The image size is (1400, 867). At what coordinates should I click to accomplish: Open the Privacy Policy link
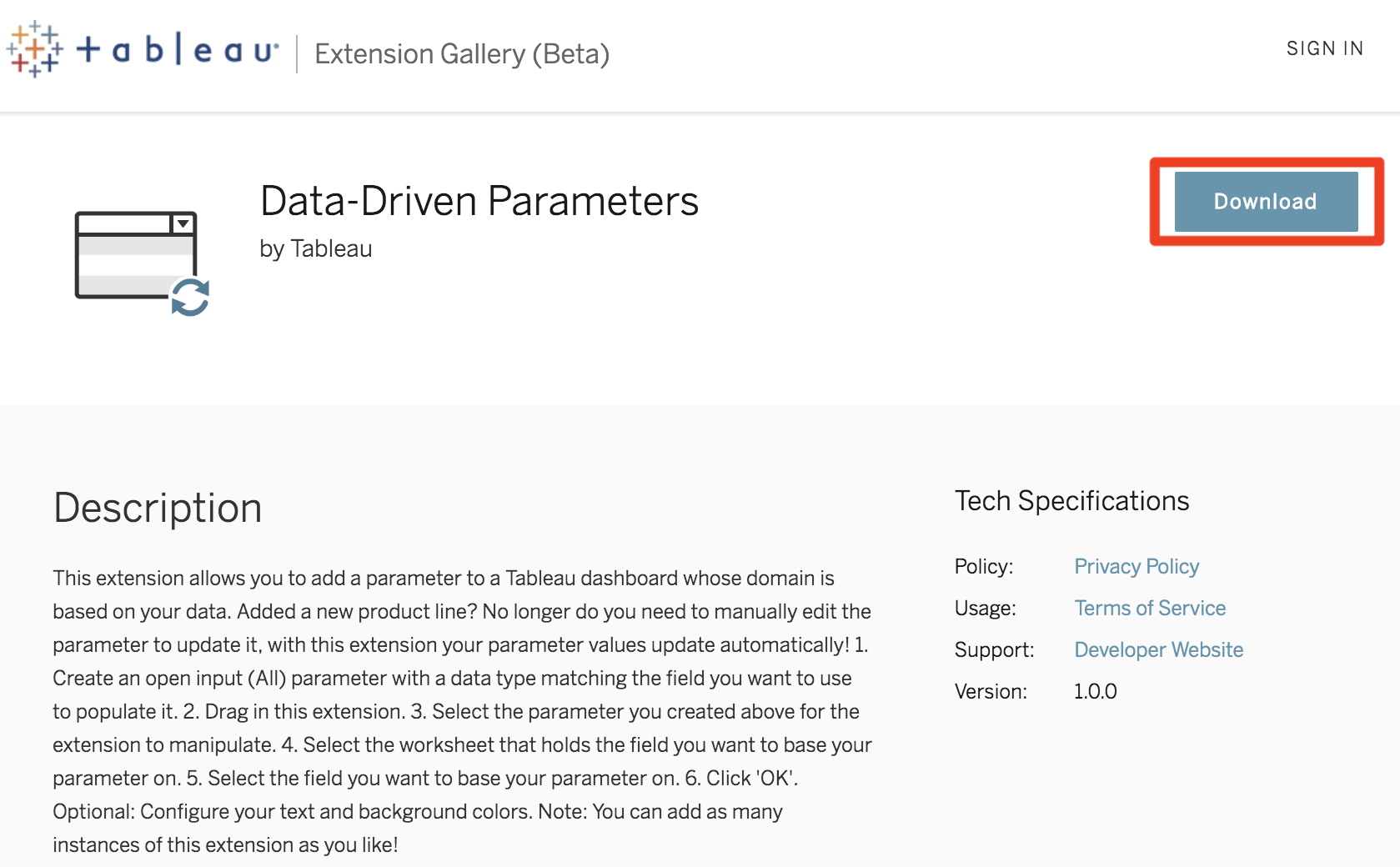(x=1137, y=567)
